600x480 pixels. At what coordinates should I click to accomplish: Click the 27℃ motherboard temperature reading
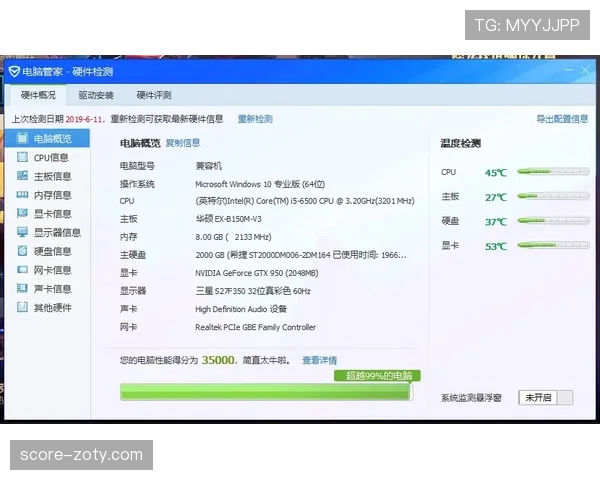(x=496, y=198)
